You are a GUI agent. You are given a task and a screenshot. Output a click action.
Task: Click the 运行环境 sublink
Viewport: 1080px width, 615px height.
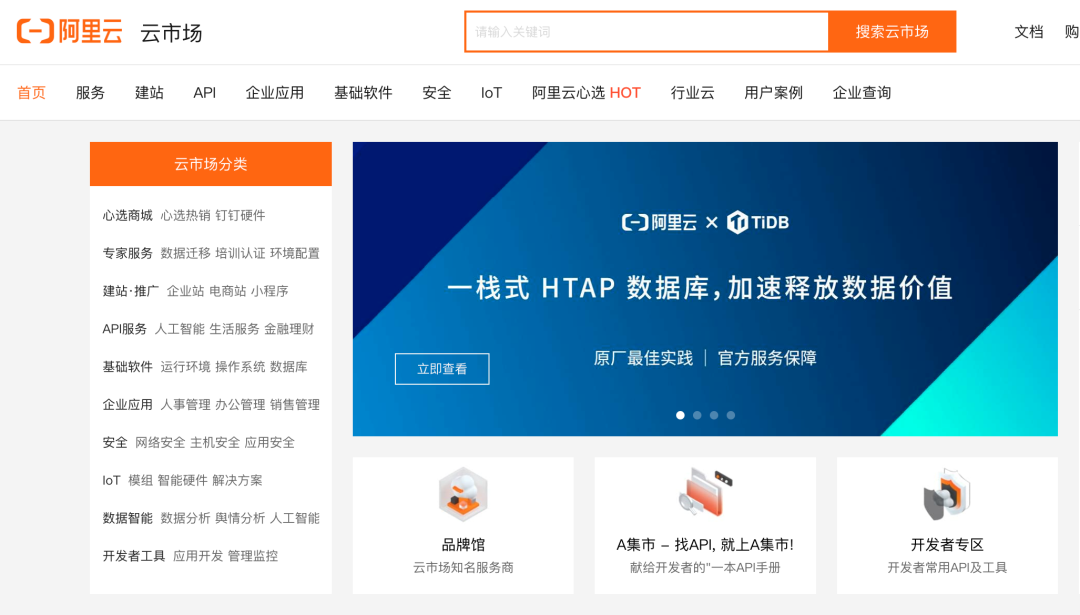[185, 367]
